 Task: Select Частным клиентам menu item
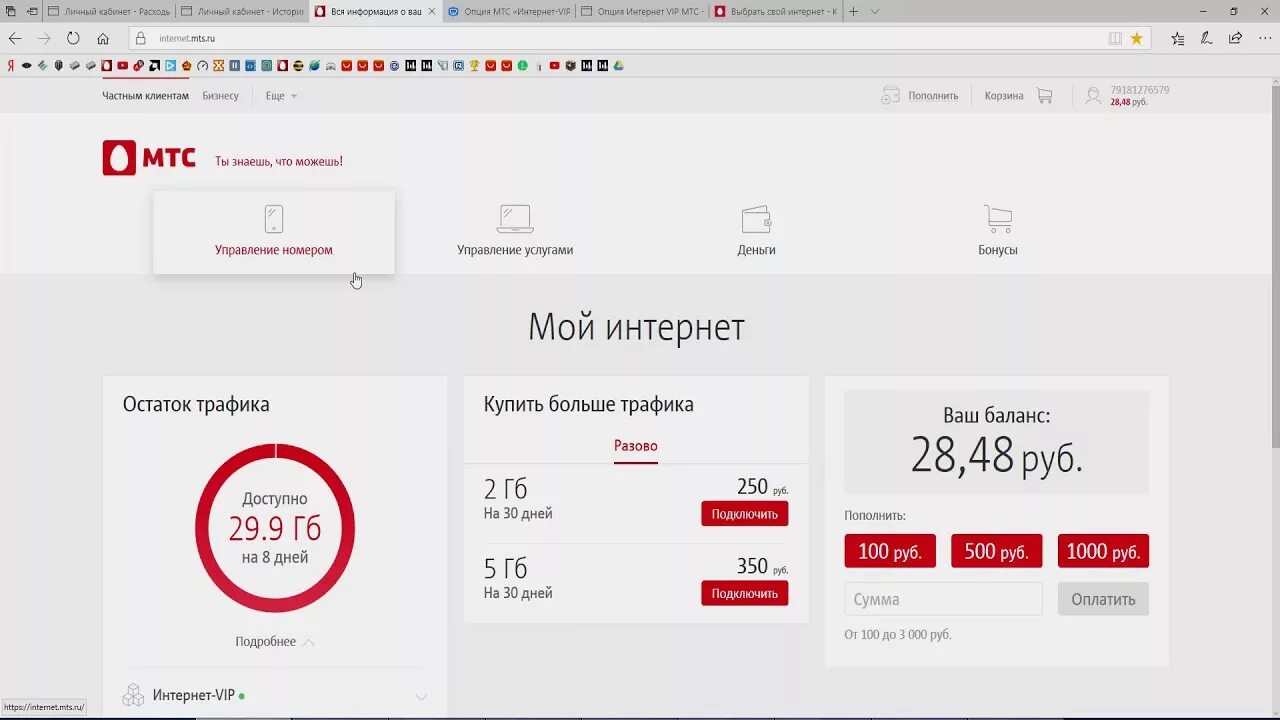click(145, 96)
